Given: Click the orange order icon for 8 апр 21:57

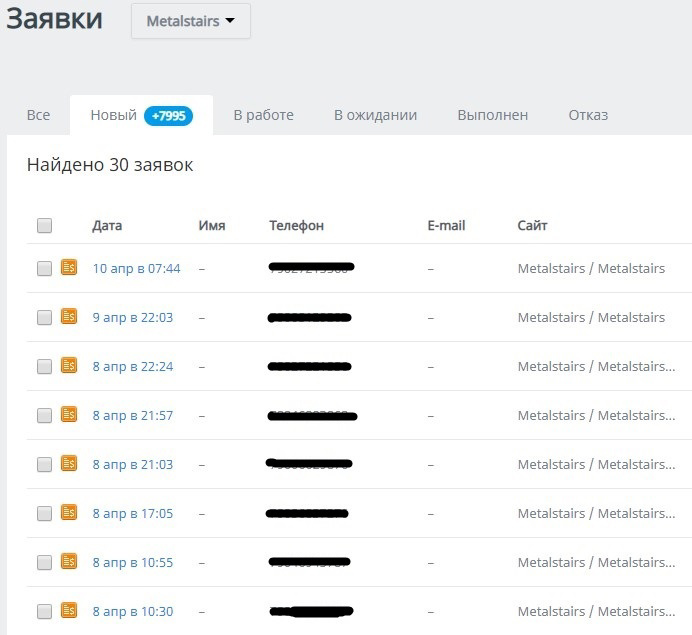Looking at the screenshot, I should coord(69,414).
